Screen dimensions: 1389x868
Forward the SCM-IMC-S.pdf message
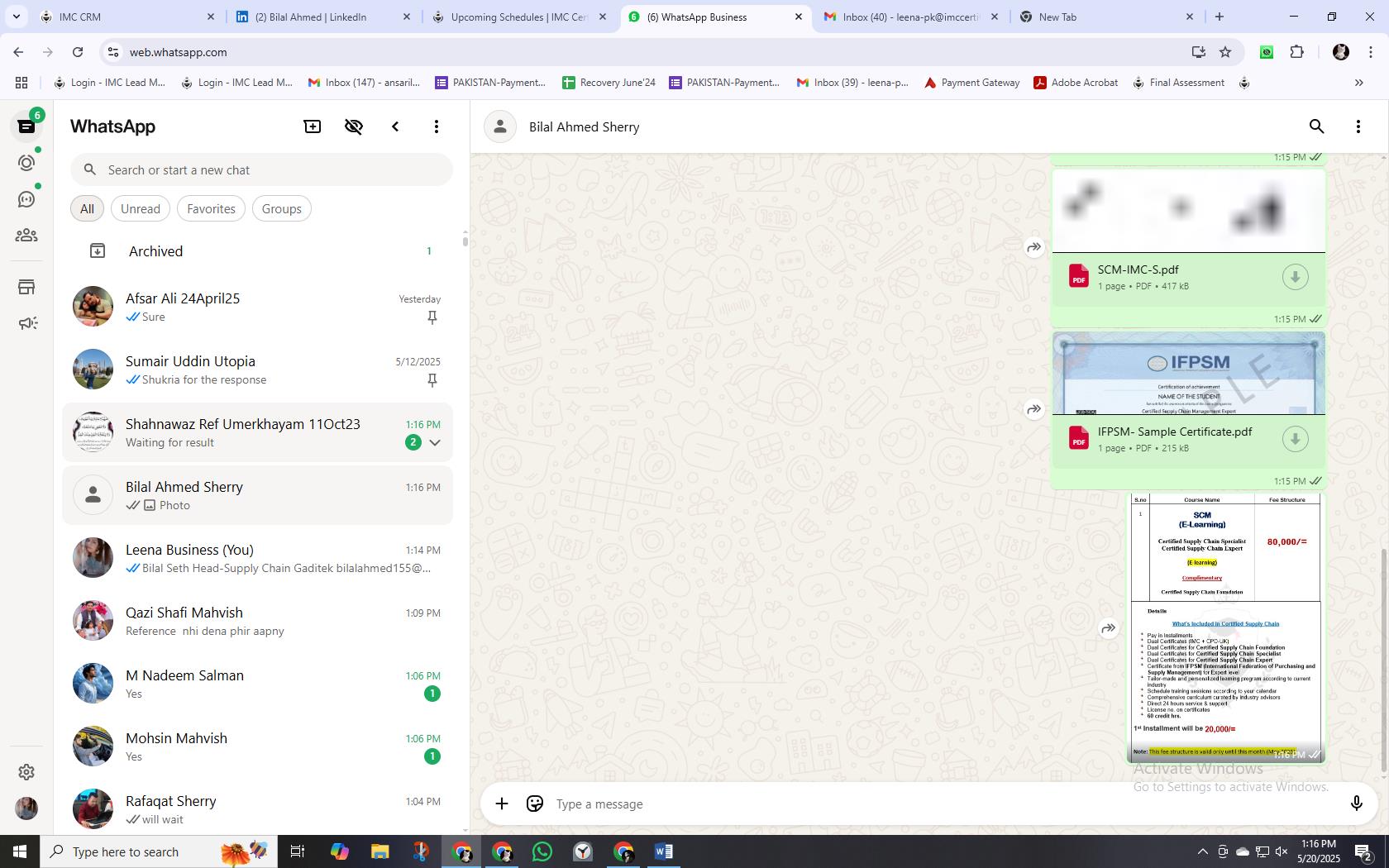(x=1034, y=247)
